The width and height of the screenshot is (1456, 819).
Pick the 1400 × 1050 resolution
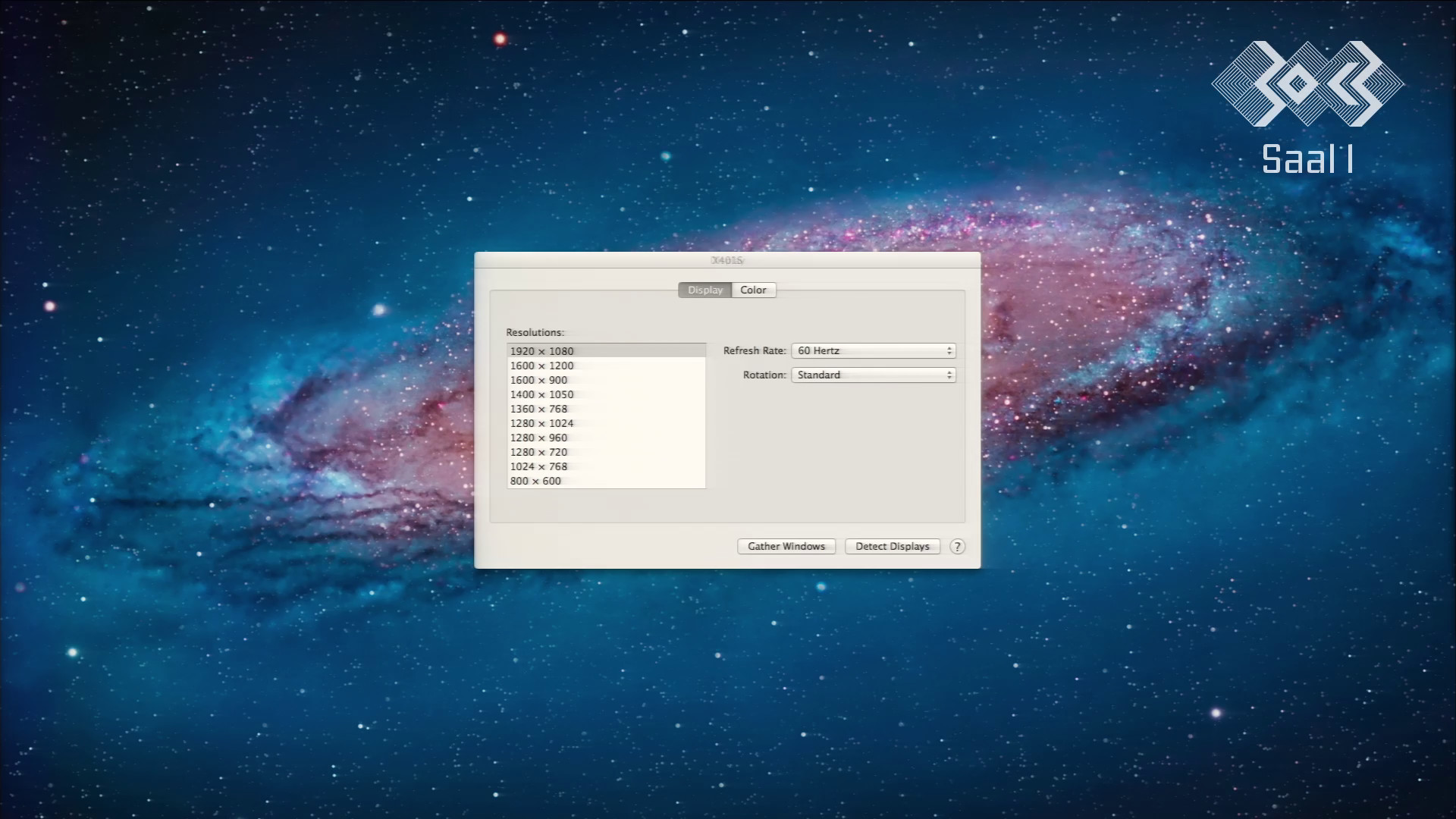[606, 394]
